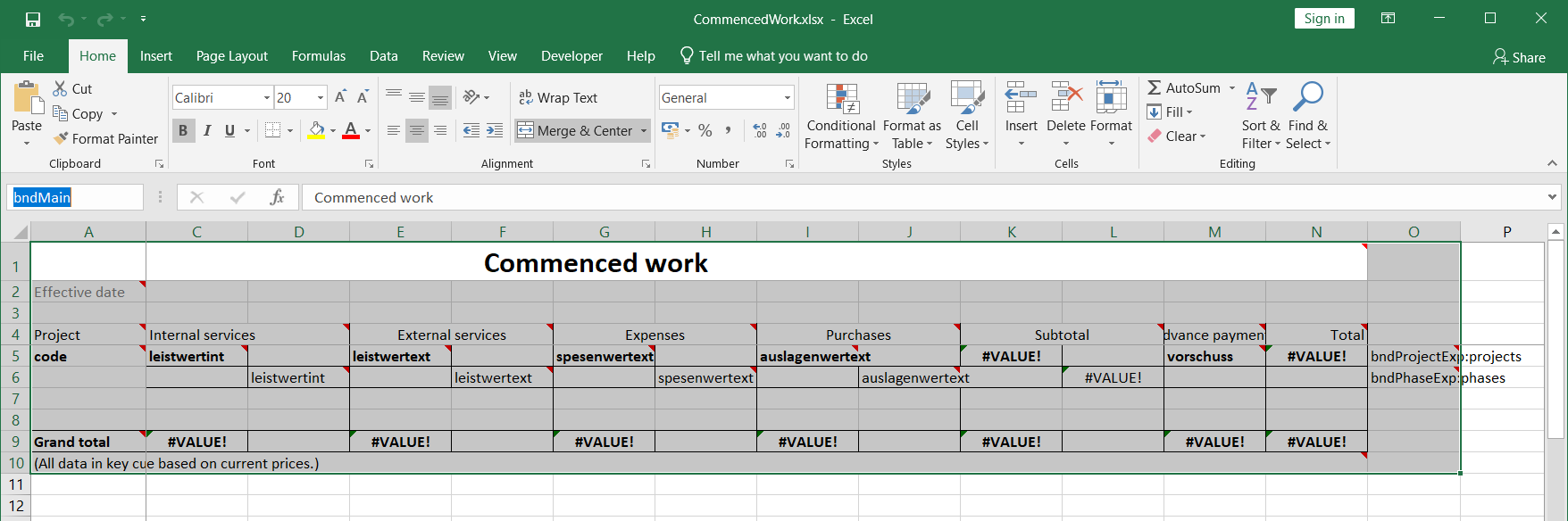Screen dimensions: 1568x521
Task: Apply the red font color swatch
Action: click(351, 130)
